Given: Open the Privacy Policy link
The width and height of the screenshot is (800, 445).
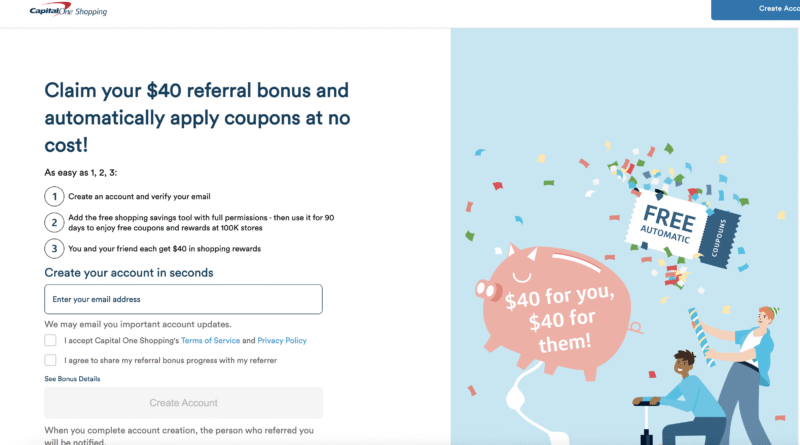Looking at the screenshot, I should tap(282, 341).
